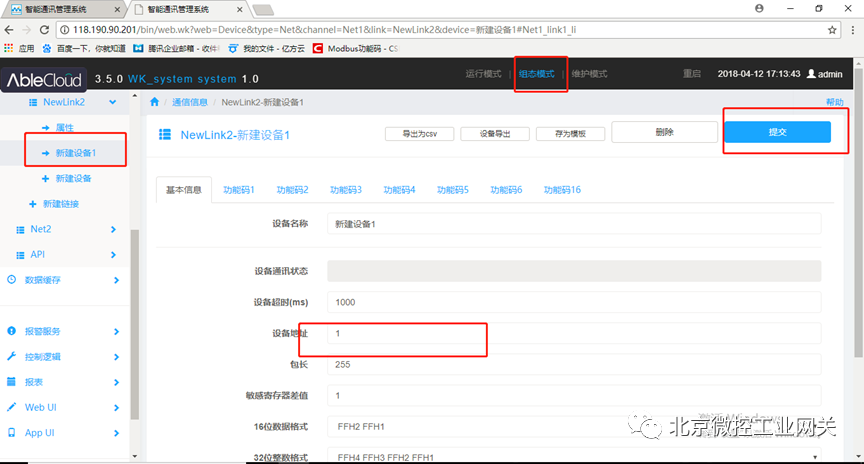The height and width of the screenshot is (464, 864).
Task: Collapse the NewLink2 tree node
Action: 113,102
